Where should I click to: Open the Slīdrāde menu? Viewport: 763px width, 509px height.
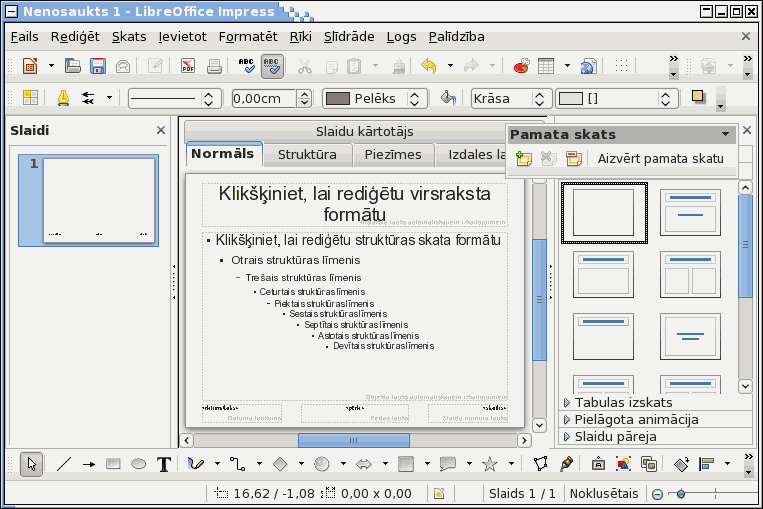click(349, 37)
